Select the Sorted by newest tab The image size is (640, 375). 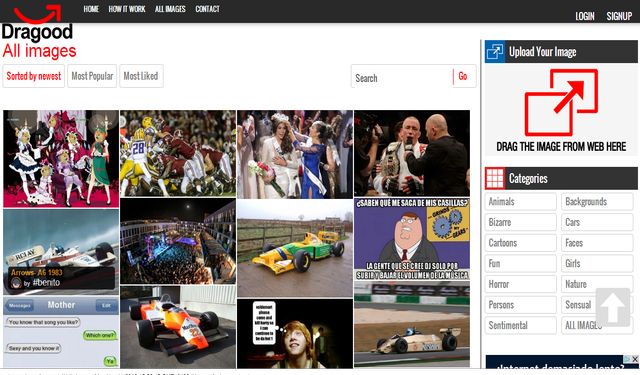33,76
